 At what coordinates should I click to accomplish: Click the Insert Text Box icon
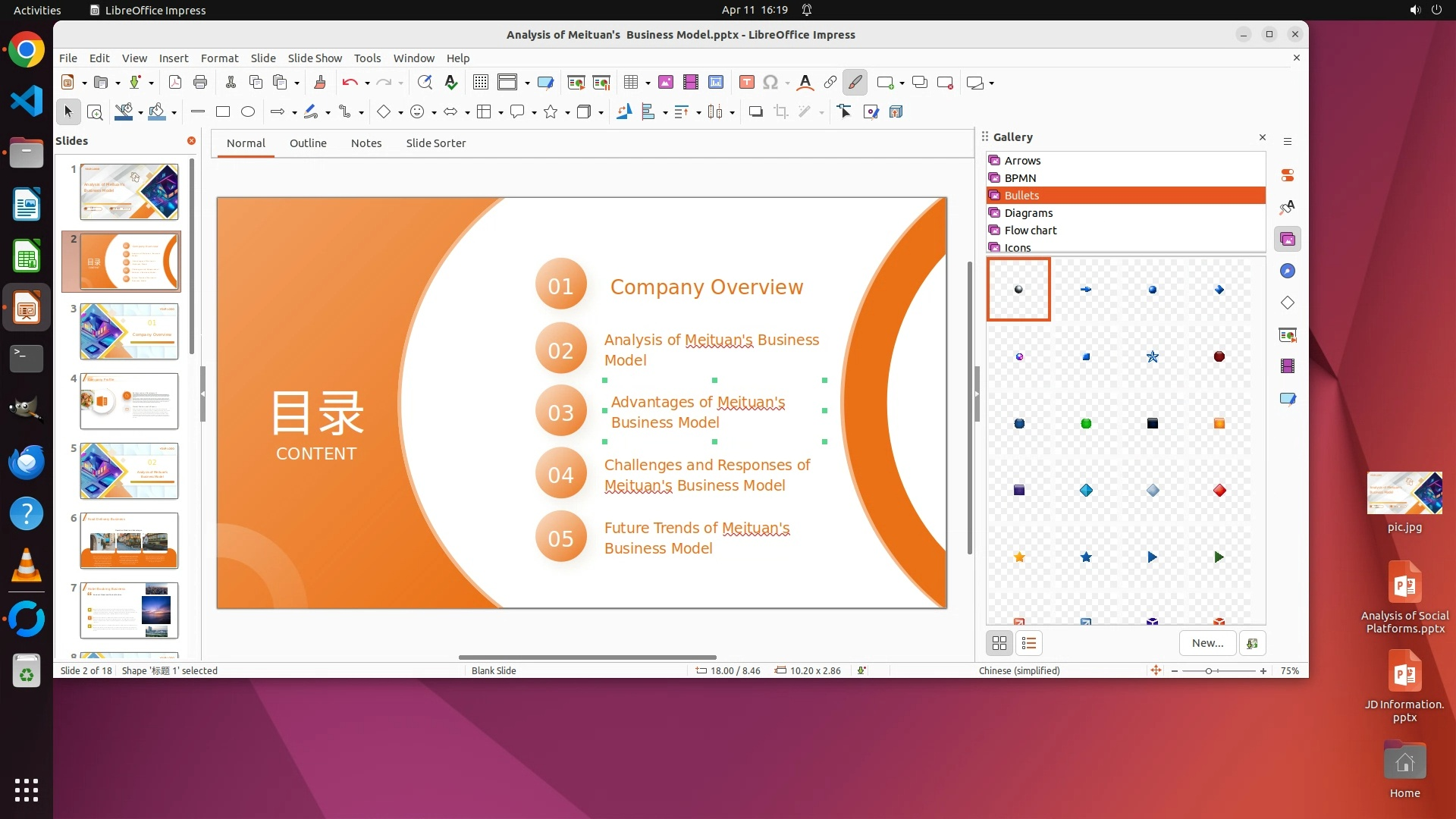click(x=746, y=83)
